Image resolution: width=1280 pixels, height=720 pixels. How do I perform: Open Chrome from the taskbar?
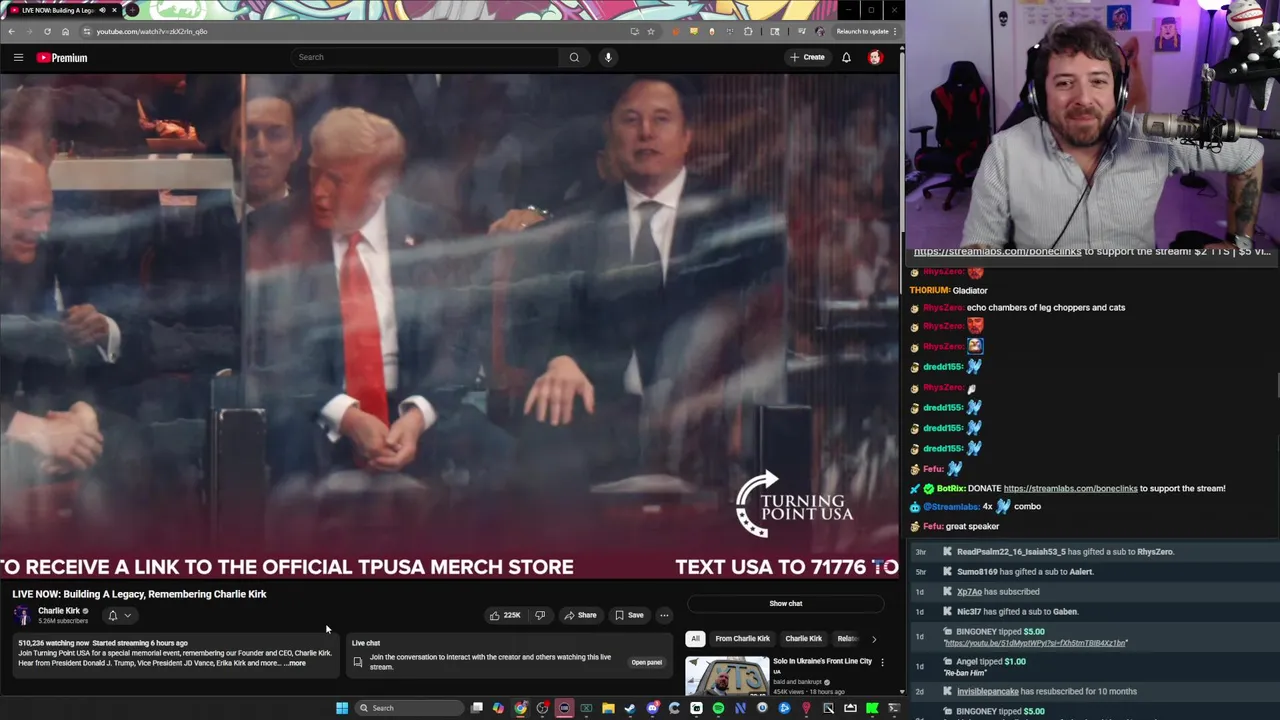pyautogui.click(x=521, y=708)
